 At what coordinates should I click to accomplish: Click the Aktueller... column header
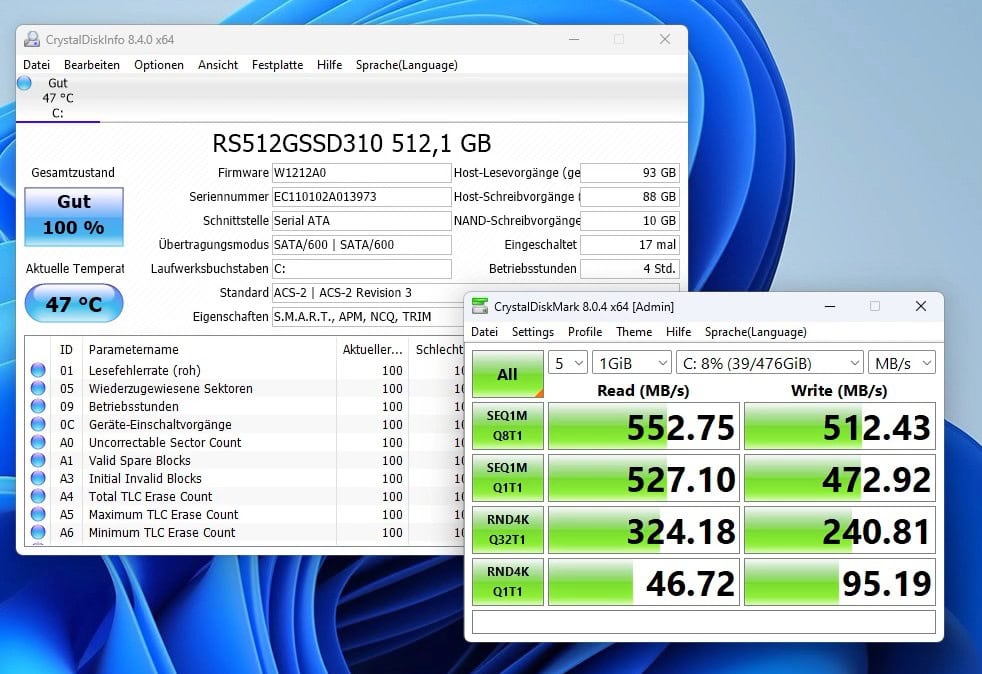click(x=372, y=350)
